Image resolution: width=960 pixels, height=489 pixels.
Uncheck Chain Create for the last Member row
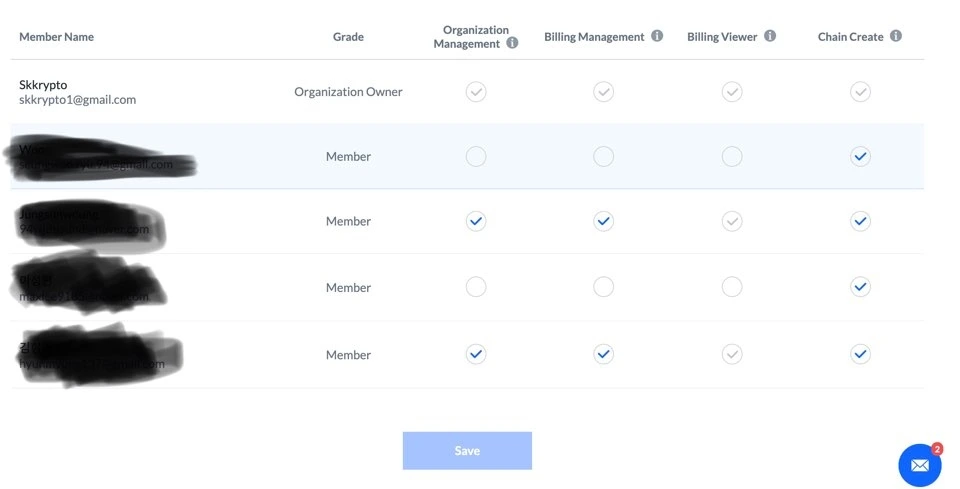pos(860,354)
